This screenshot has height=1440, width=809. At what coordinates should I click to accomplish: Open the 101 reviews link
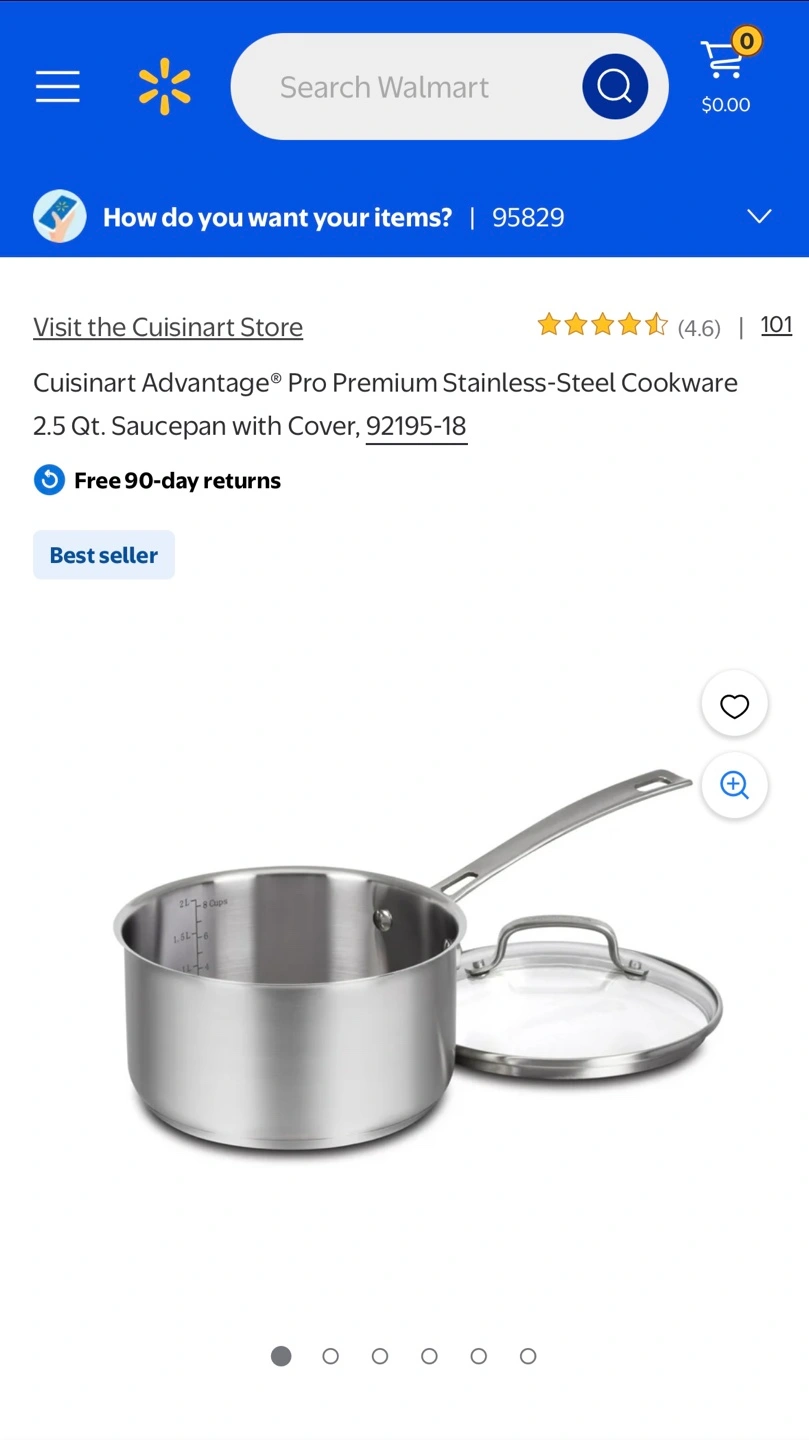[x=776, y=325]
